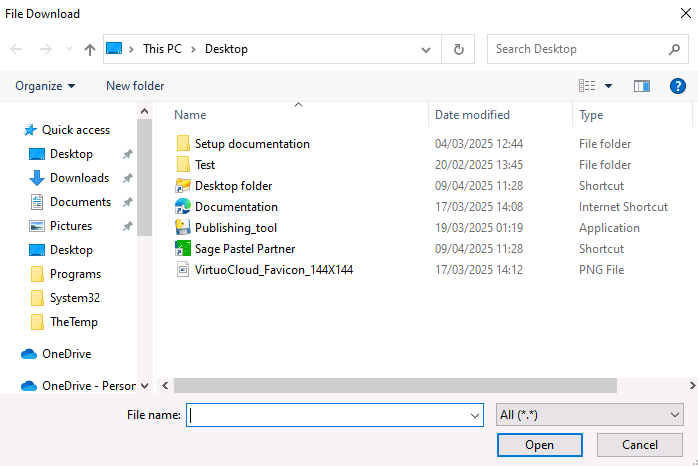This screenshot has width=698, height=466.
Task: Click the Up one level arrow icon
Action: pyautogui.click(x=90, y=49)
